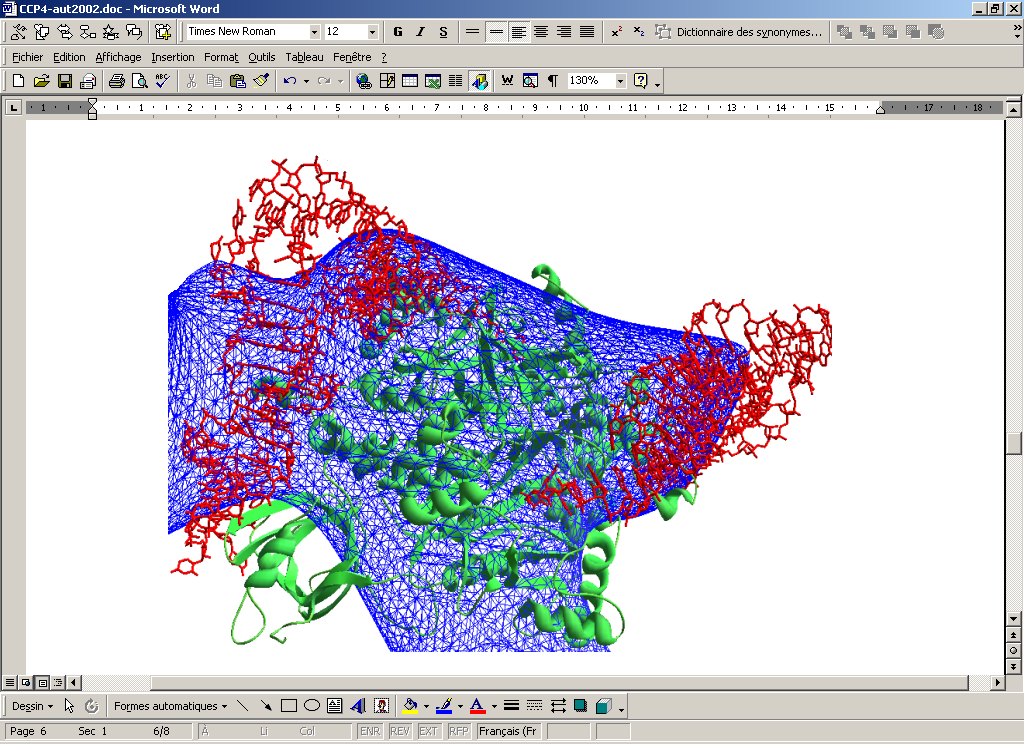Open the Insertion menu
Viewport: 1024px width, 744px height.
(x=173, y=57)
